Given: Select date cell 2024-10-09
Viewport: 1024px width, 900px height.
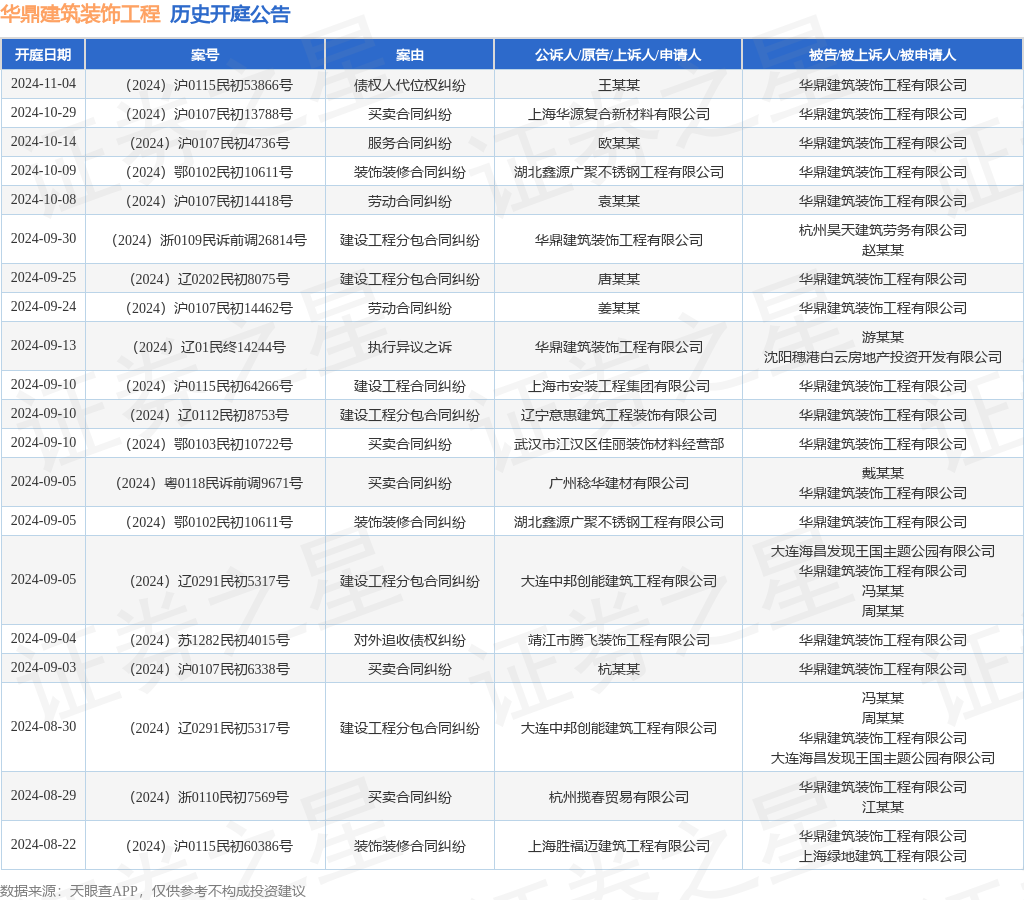Looking at the screenshot, I should click(x=43, y=170).
